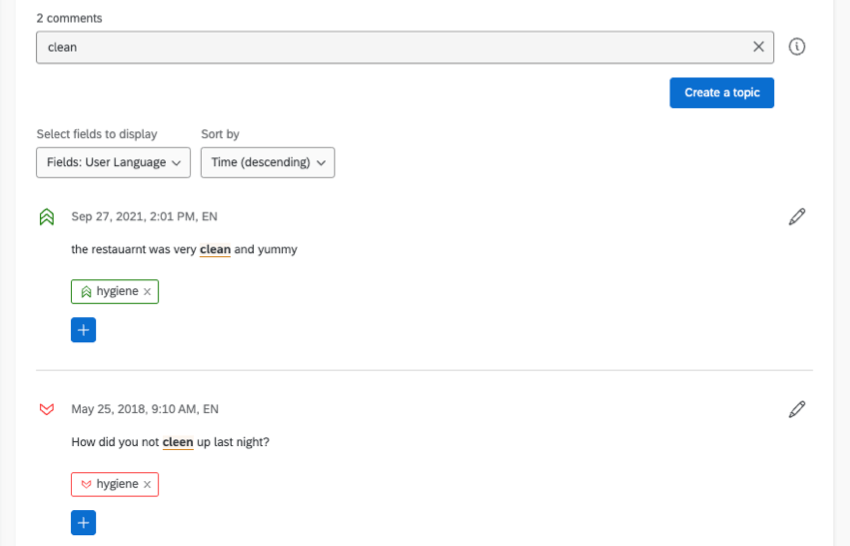This screenshot has height=546, width=850.
Task: Click inside the search field containing clean
Action: pos(390,47)
